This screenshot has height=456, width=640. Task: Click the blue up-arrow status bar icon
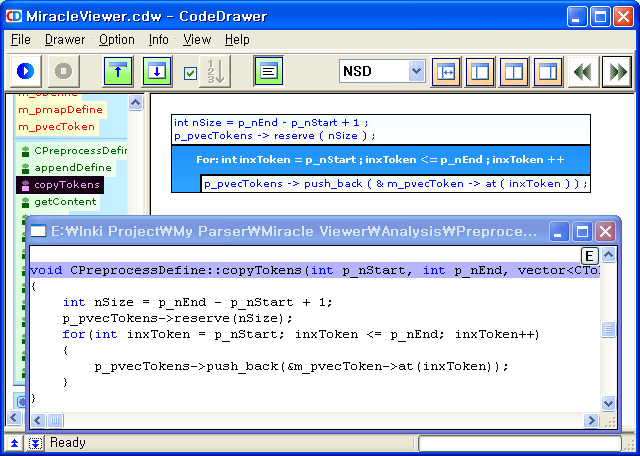[14, 443]
